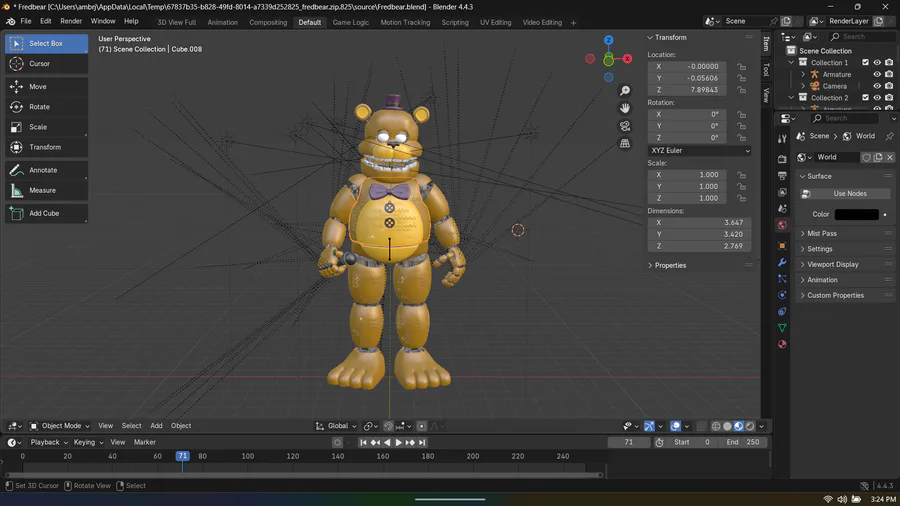Click the zoom magnifier viewport icon
Image resolution: width=900 pixels, height=506 pixels.
624,91
